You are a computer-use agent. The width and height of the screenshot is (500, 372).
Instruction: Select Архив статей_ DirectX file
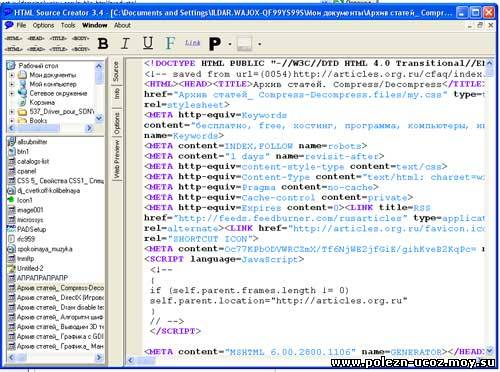pos(60,297)
